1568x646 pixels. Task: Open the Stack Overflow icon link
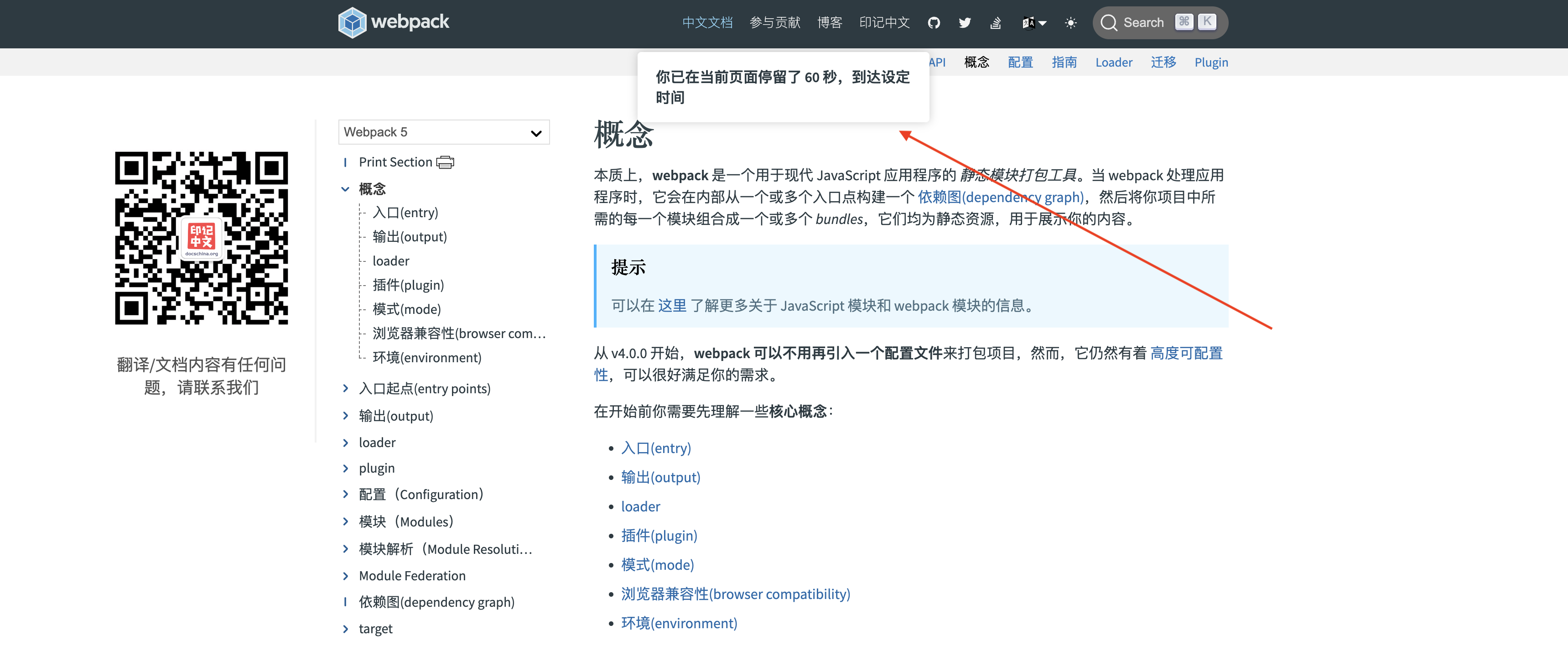[996, 23]
